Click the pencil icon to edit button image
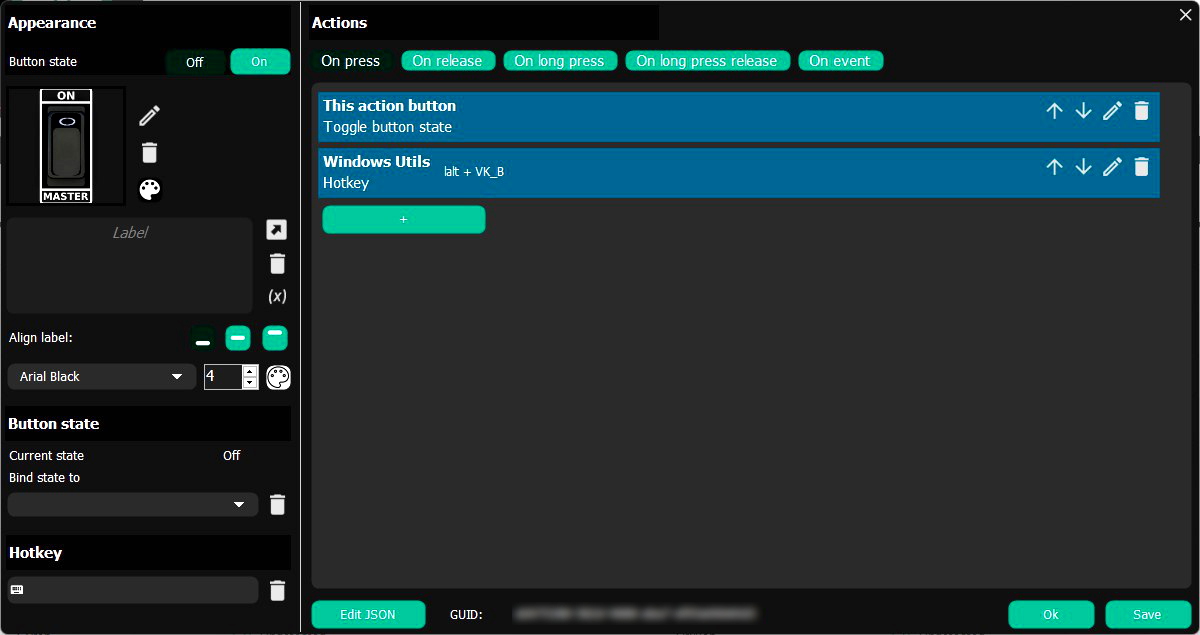 tap(149, 116)
